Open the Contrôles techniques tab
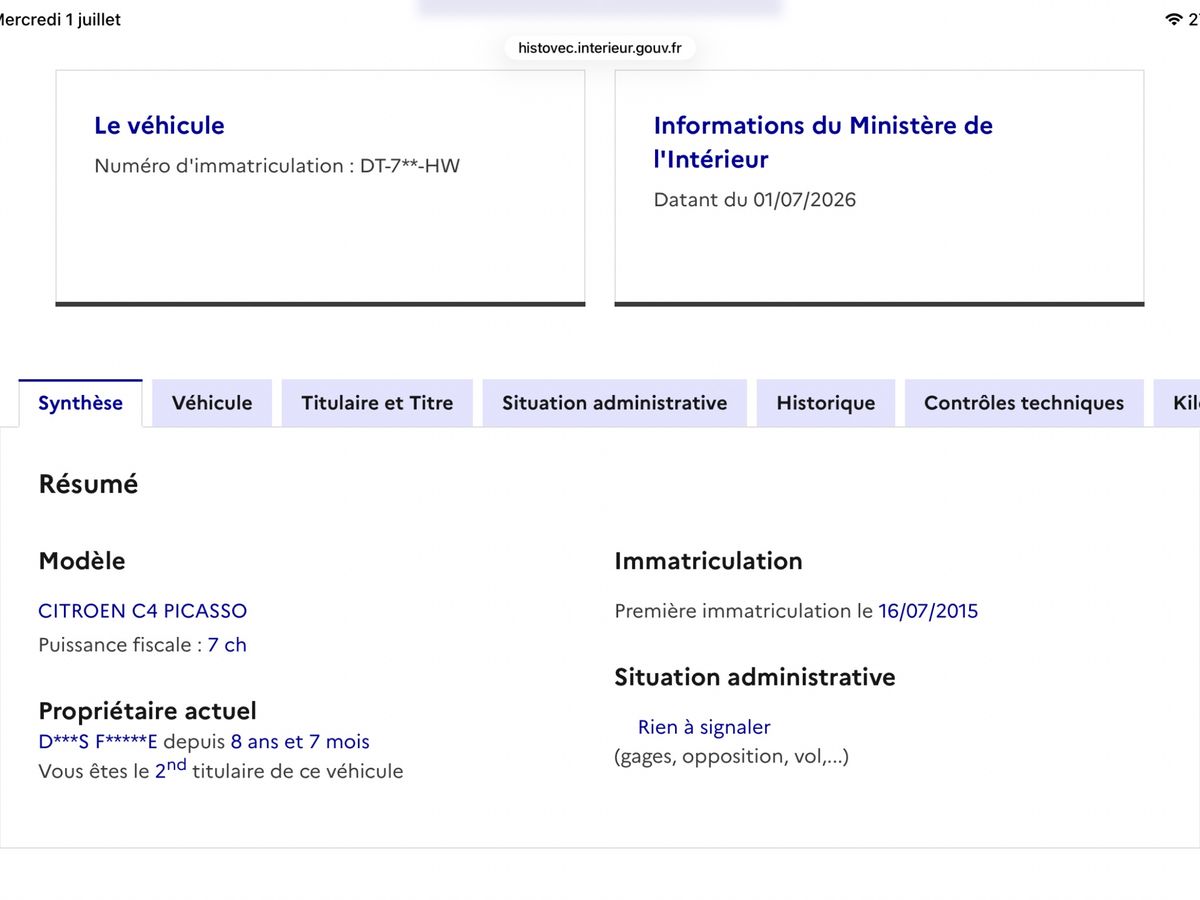Viewport: 1200px width, 900px height. [x=1024, y=403]
